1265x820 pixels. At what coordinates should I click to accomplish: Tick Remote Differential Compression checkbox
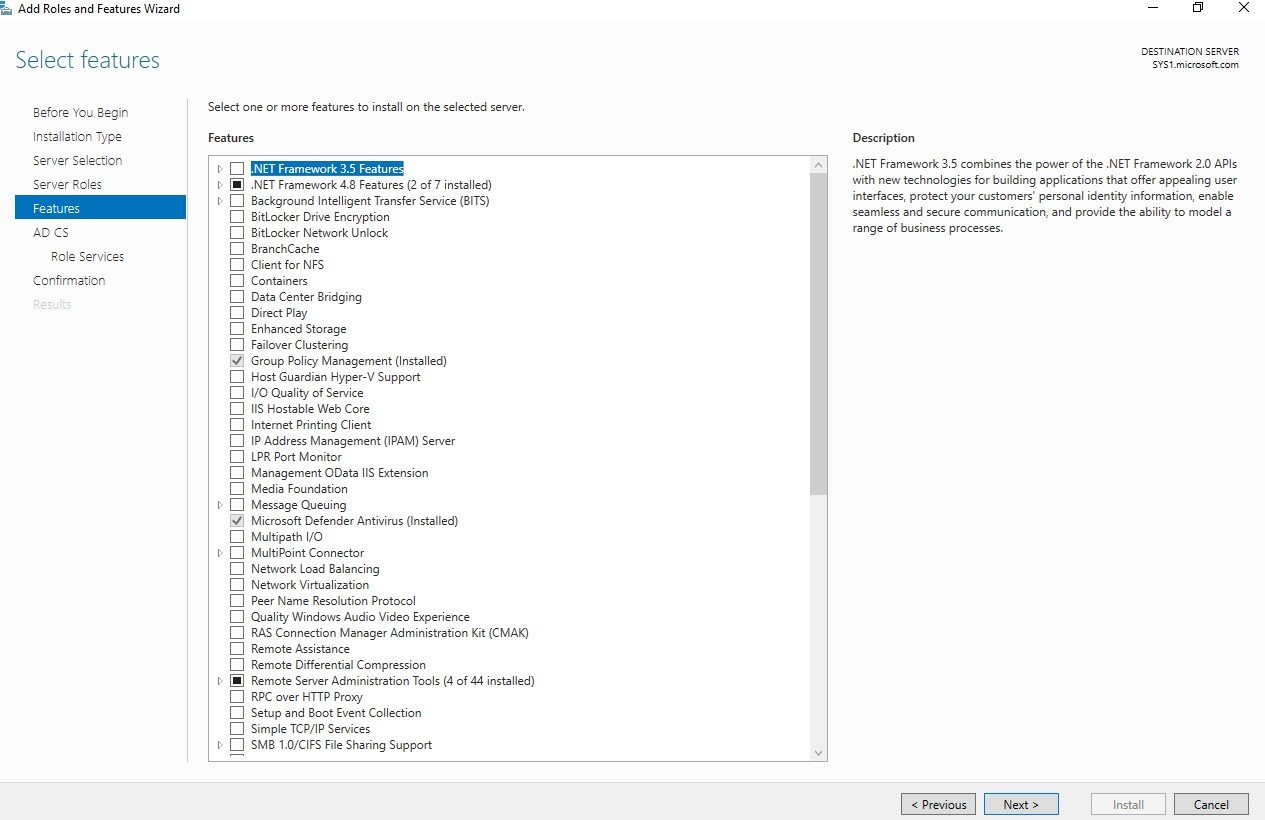pos(237,665)
